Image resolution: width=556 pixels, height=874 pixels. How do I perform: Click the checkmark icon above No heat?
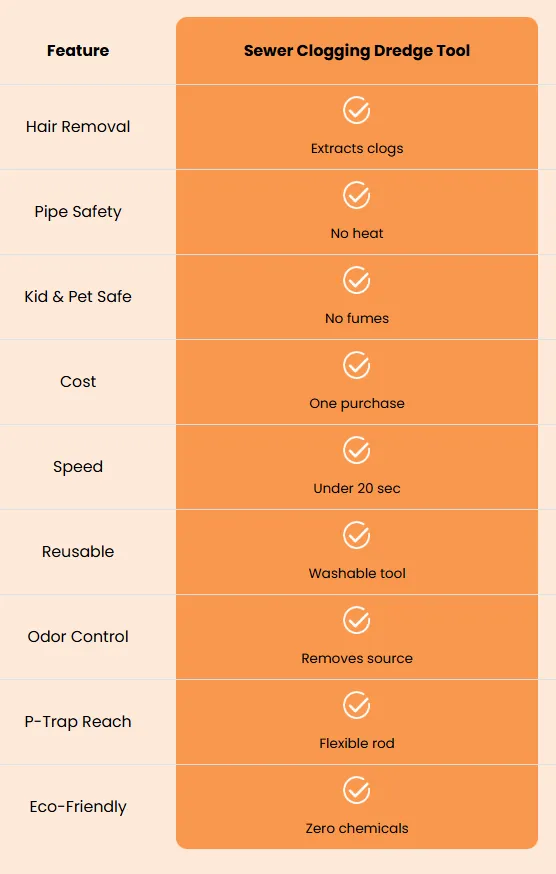pos(356,195)
